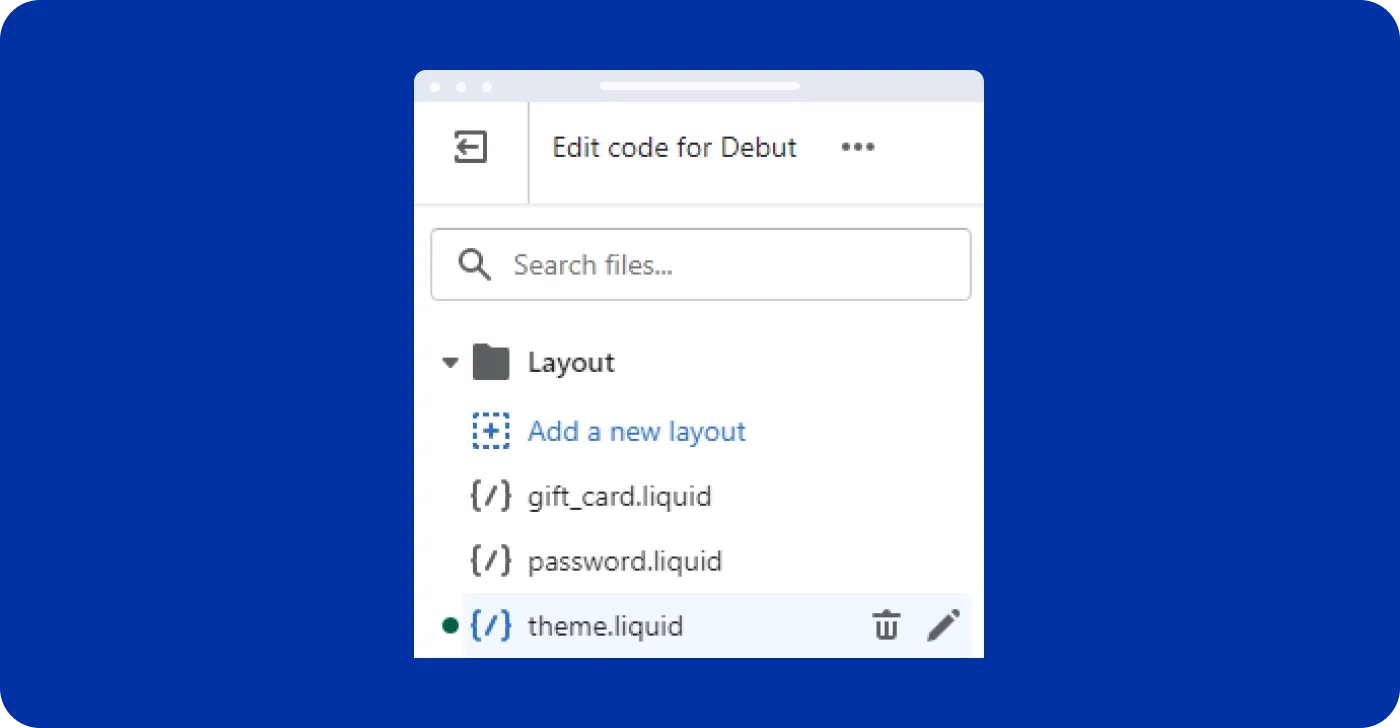Screen dimensions: 1400x728
Task: Click the blue theme.liquid file icon
Action: 491,626
